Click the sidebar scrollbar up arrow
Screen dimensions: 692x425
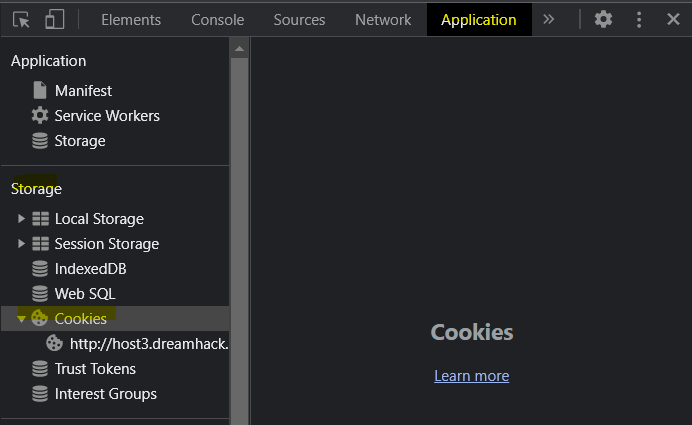(240, 49)
